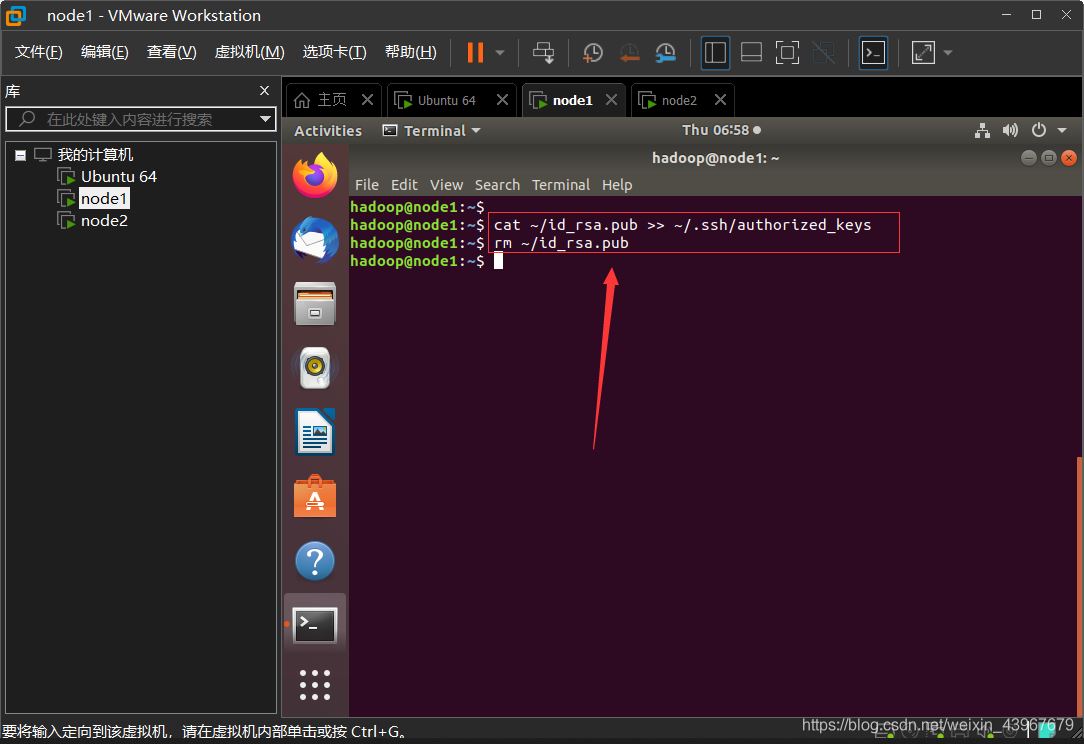
Task: Click the send Ctrl+Alt+Del icon
Action: [543, 53]
